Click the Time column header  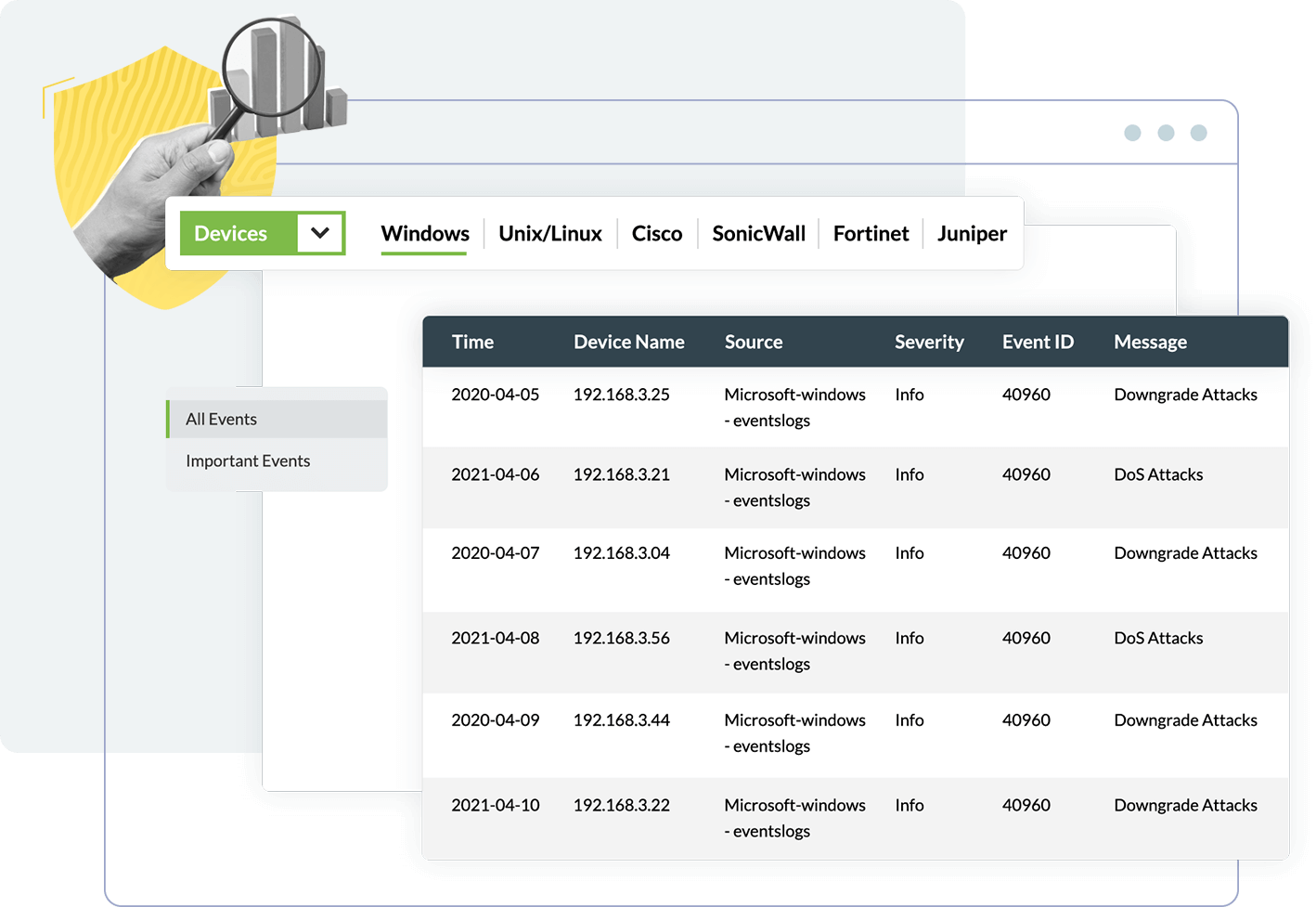[473, 342]
